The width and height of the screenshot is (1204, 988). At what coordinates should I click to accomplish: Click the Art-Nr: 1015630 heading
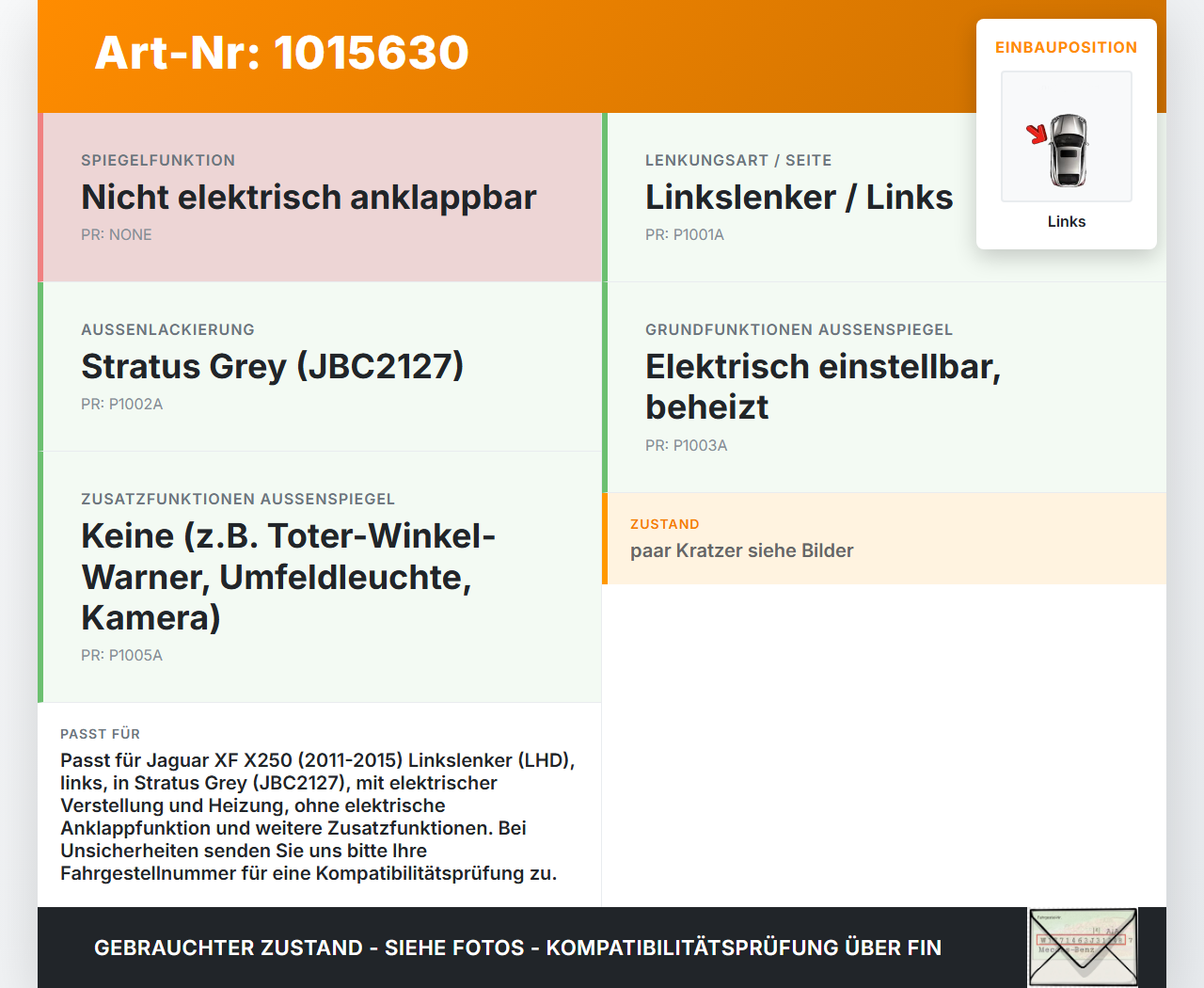[x=281, y=53]
